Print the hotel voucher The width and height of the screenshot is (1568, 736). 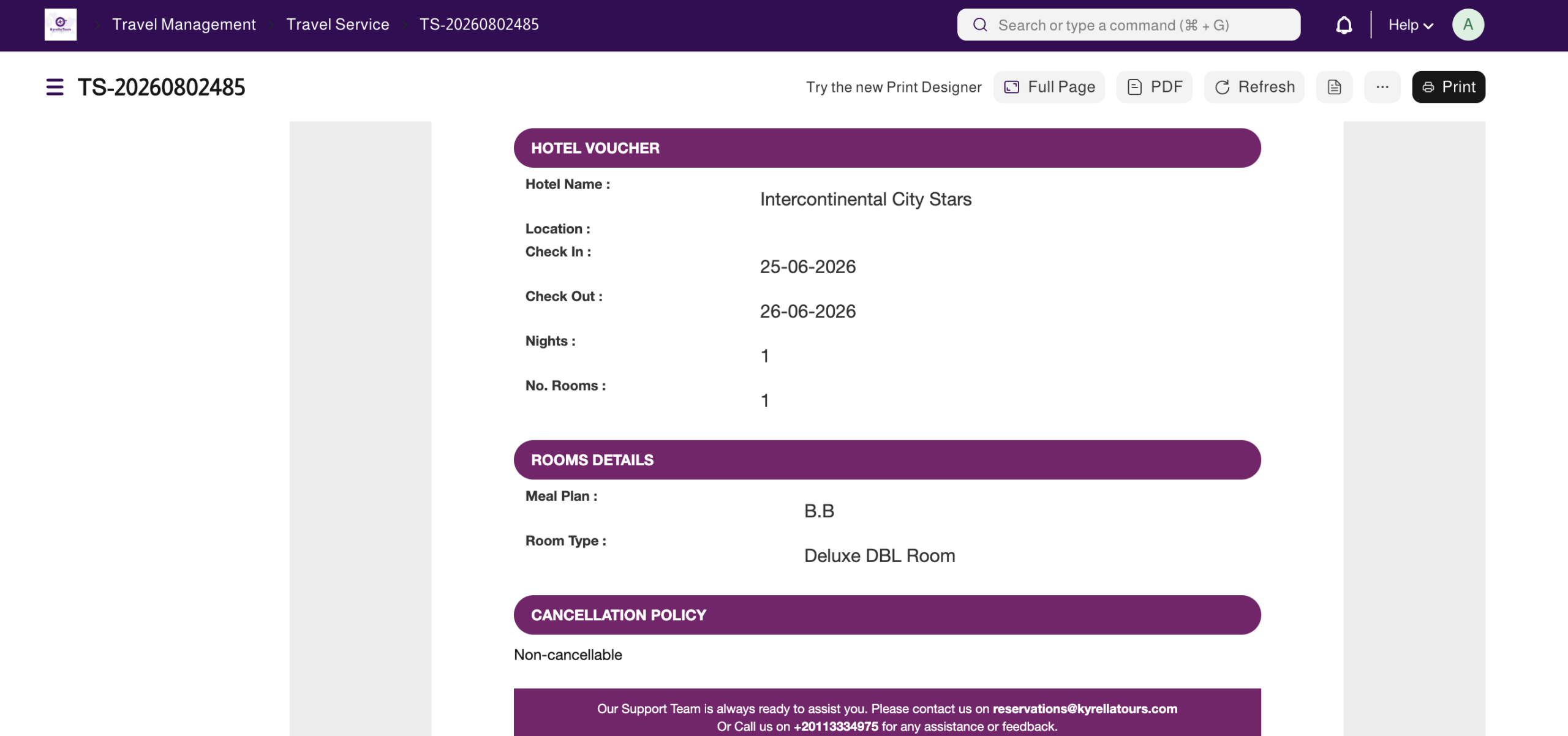point(1448,87)
